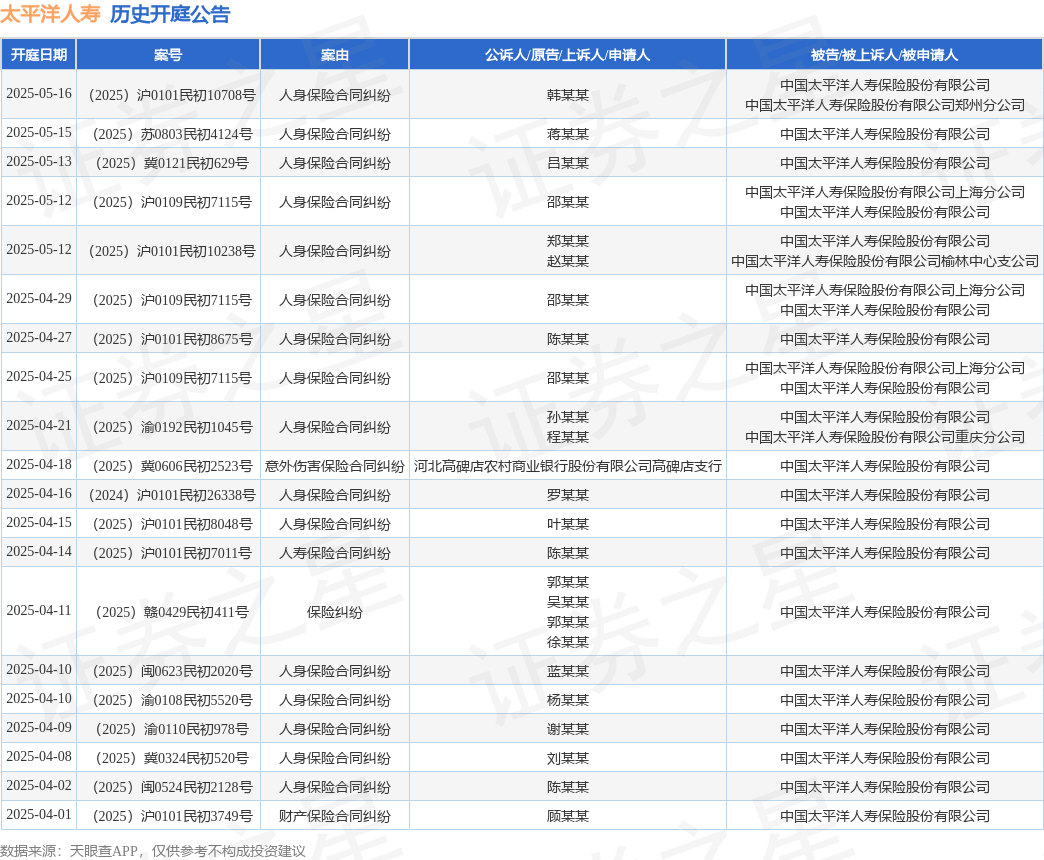The image size is (1044, 860).
Task: Select date cell 2025-05-15
Action: click(x=39, y=132)
